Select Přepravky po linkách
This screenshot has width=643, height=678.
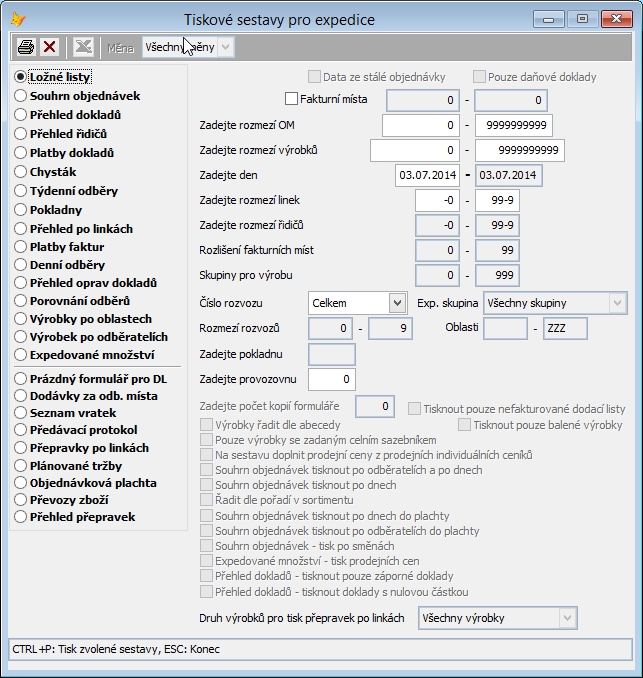20,448
